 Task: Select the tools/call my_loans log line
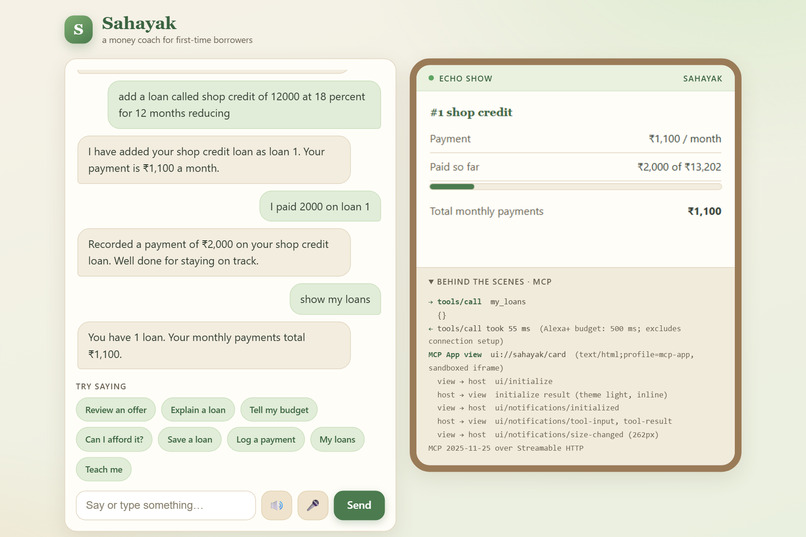[477, 302]
